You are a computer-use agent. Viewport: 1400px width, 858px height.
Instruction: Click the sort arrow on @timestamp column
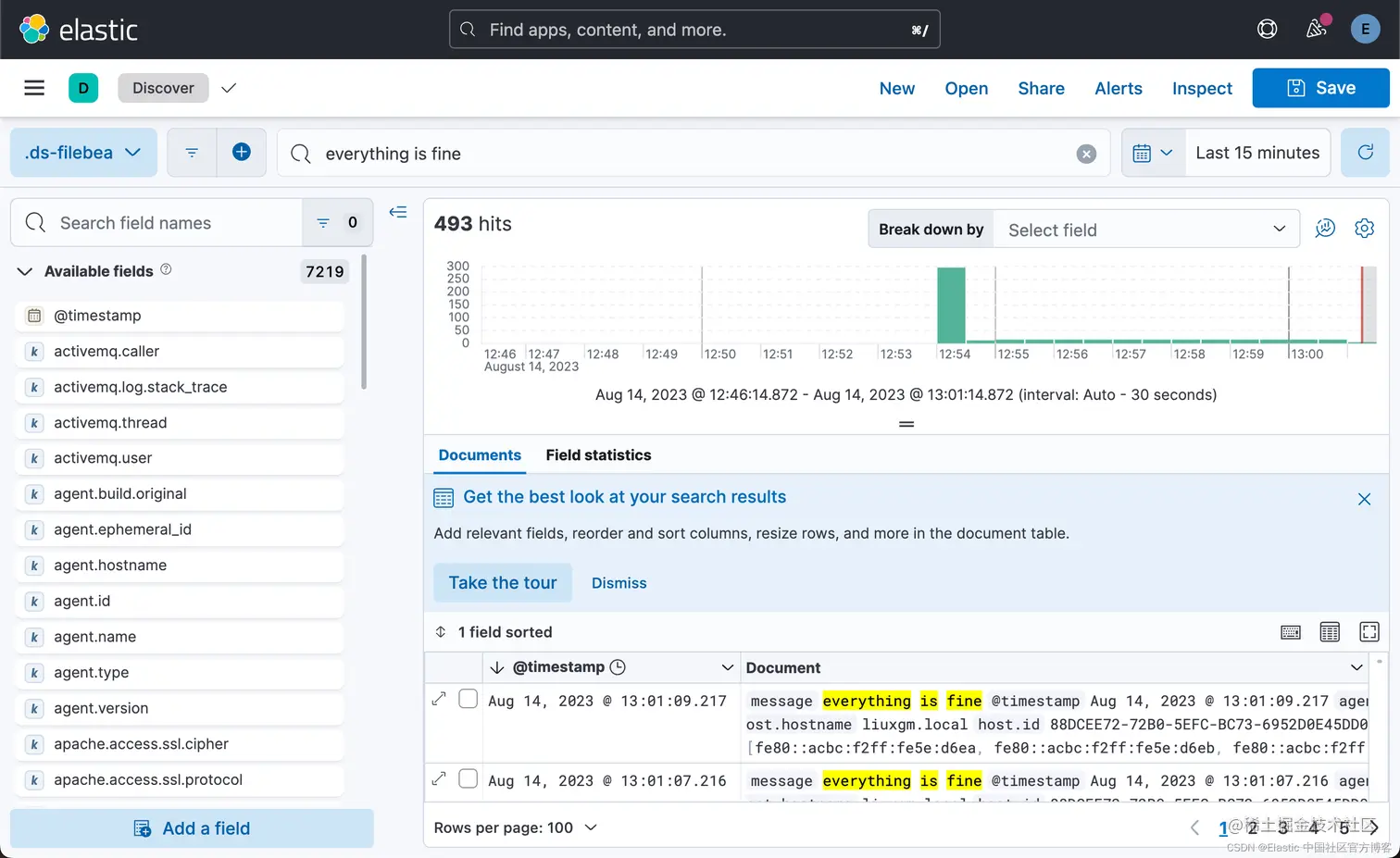[497, 667]
